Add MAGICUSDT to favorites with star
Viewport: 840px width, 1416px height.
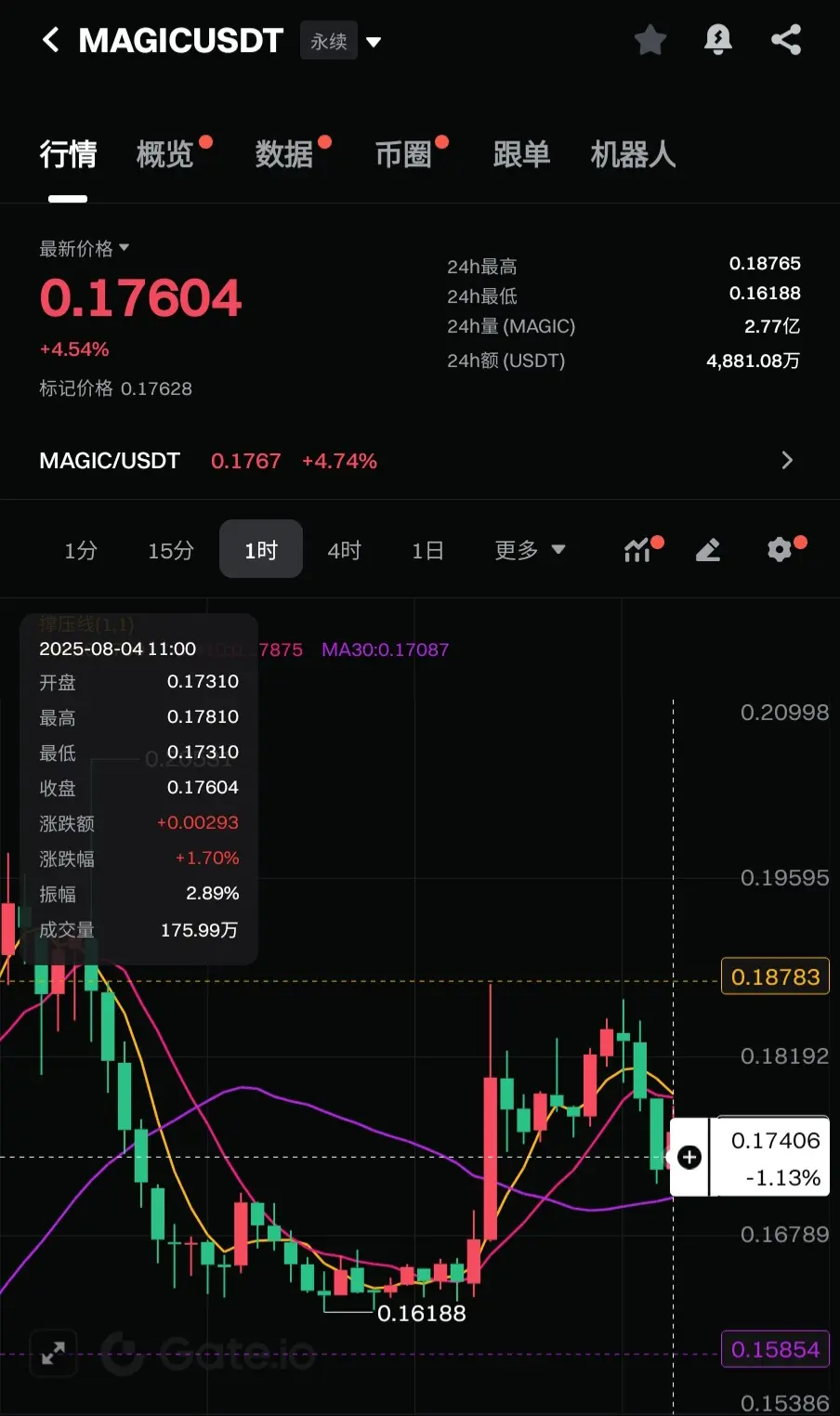650,40
